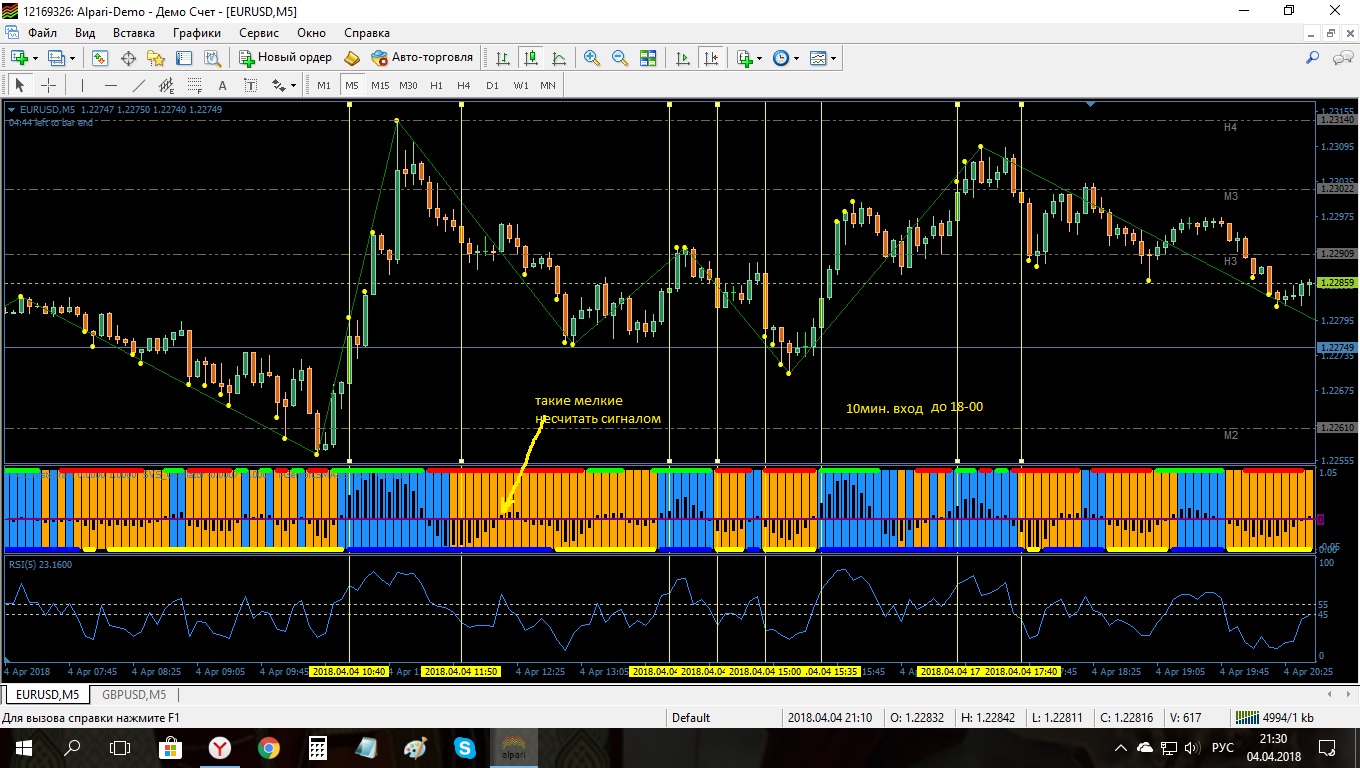Screen dimensions: 1360x768
Task: Switch to the GBPUSD,M5 chart tab
Action: point(134,694)
